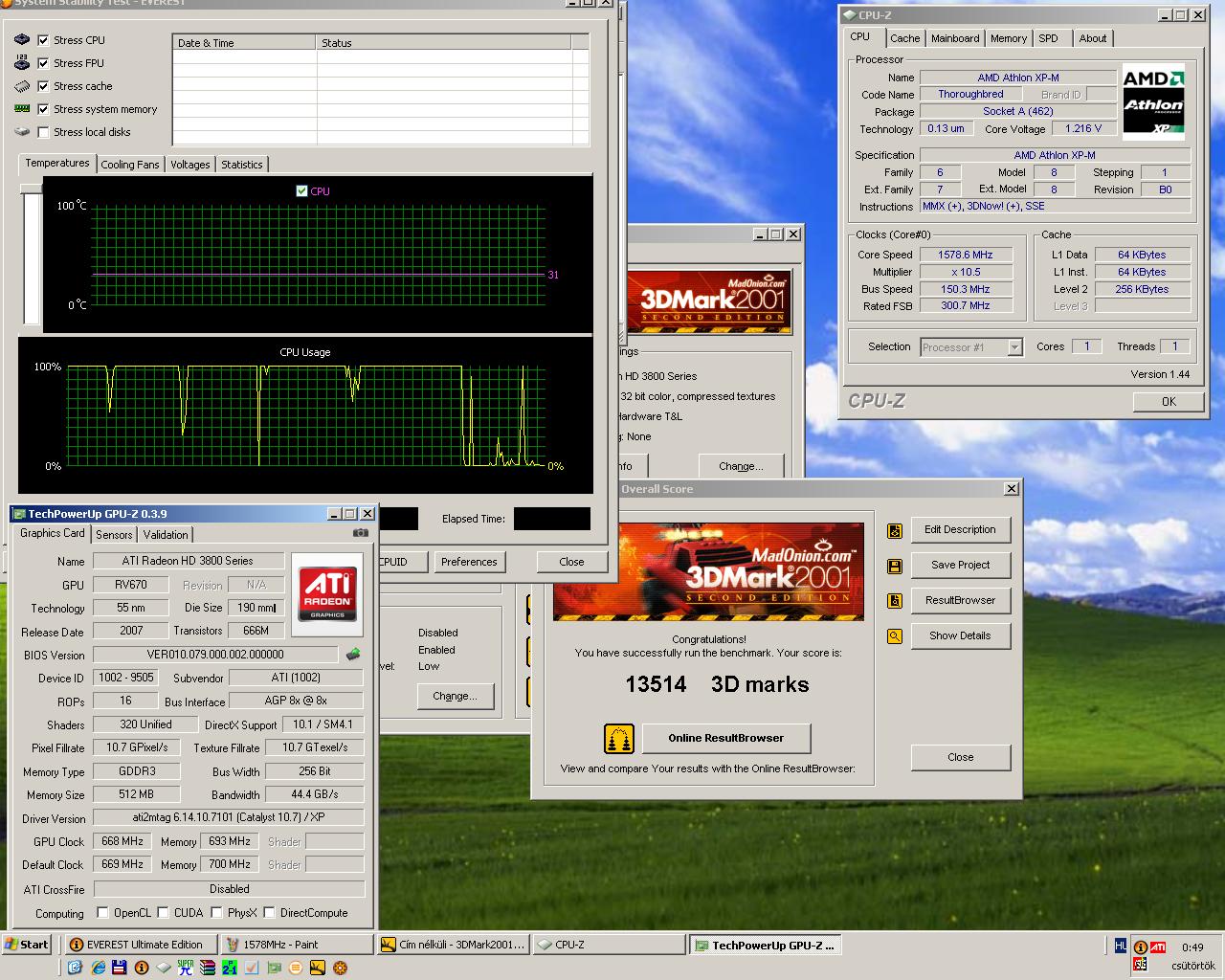Click the Preferences button in EVEREST
This screenshot has width=1225, height=980.
tap(469, 562)
